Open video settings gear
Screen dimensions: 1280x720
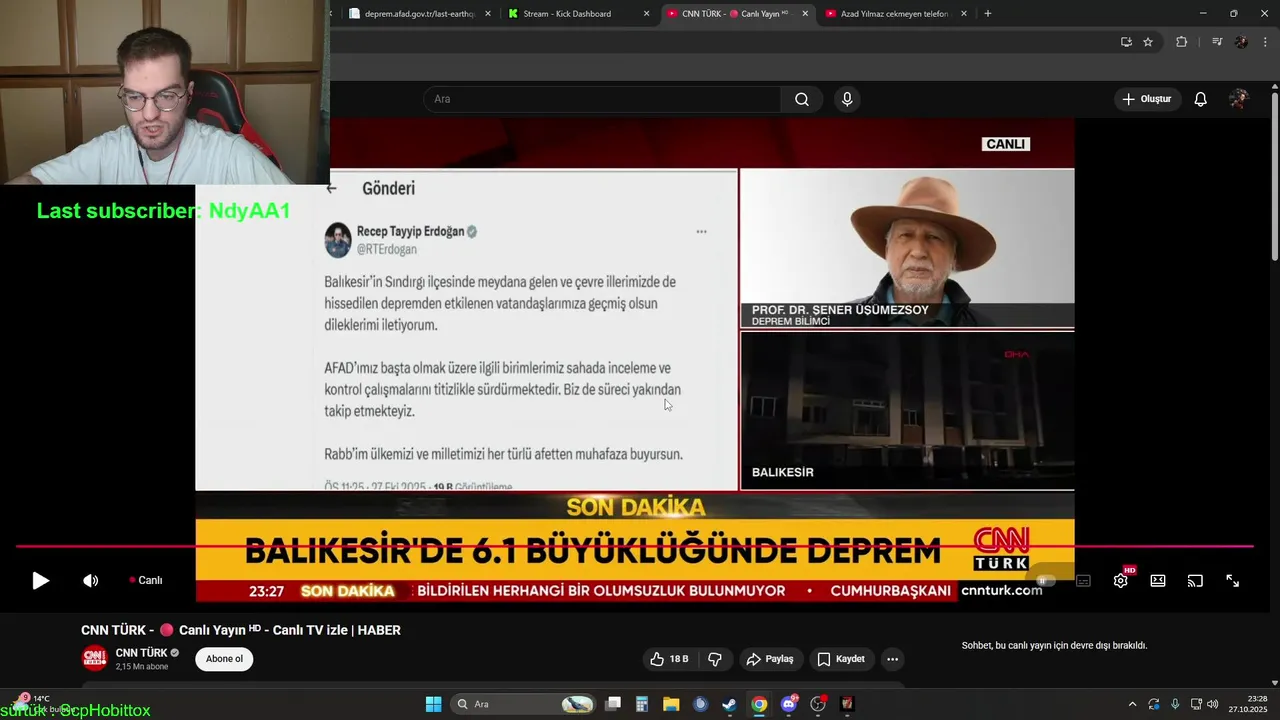point(1120,581)
